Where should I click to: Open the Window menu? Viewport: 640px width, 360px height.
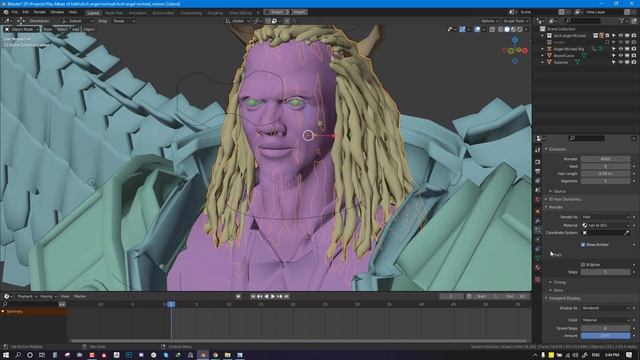tap(57, 12)
